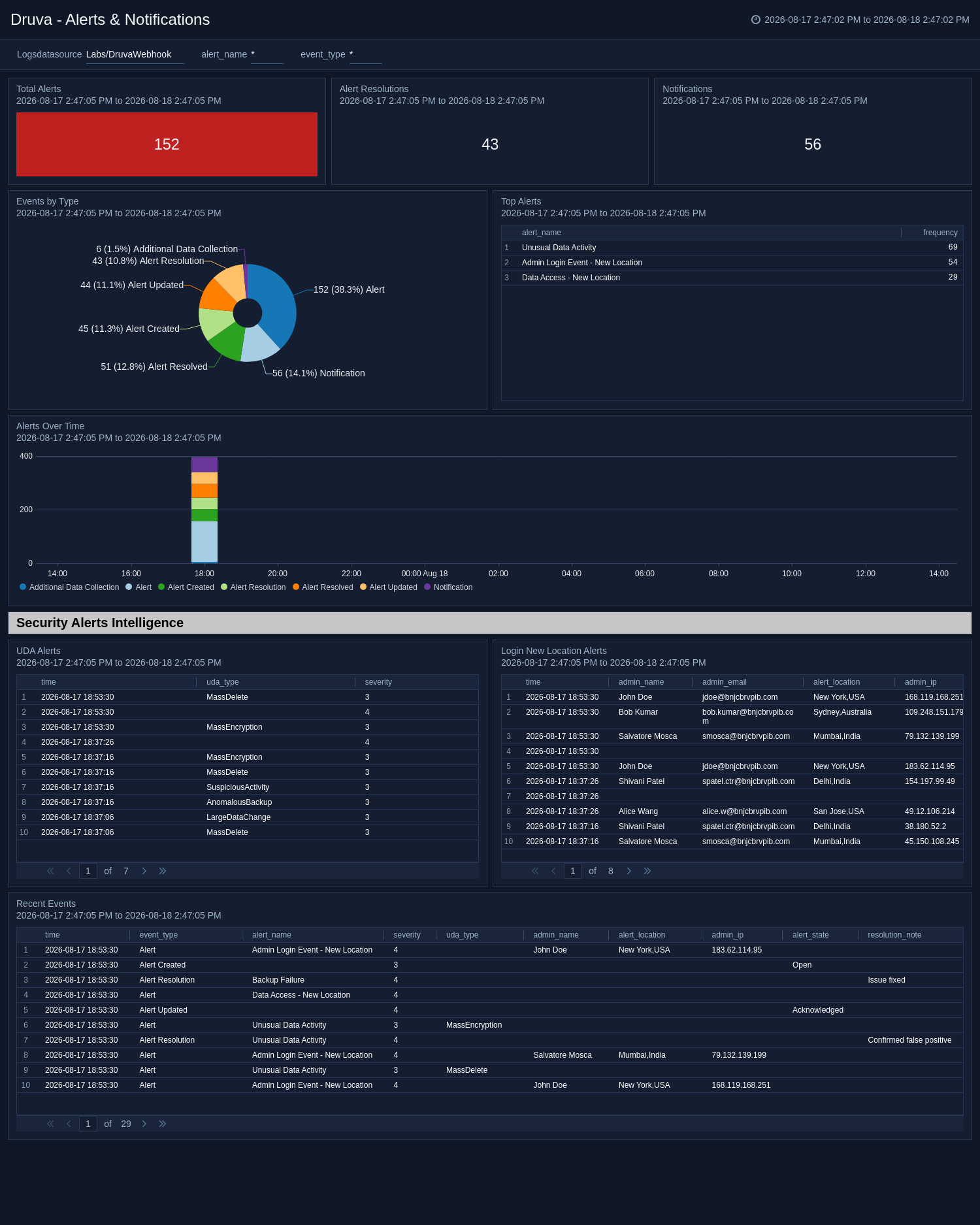This screenshot has height=1225, width=980.
Task: Open the alert_name filter field
Action: coord(267,54)
